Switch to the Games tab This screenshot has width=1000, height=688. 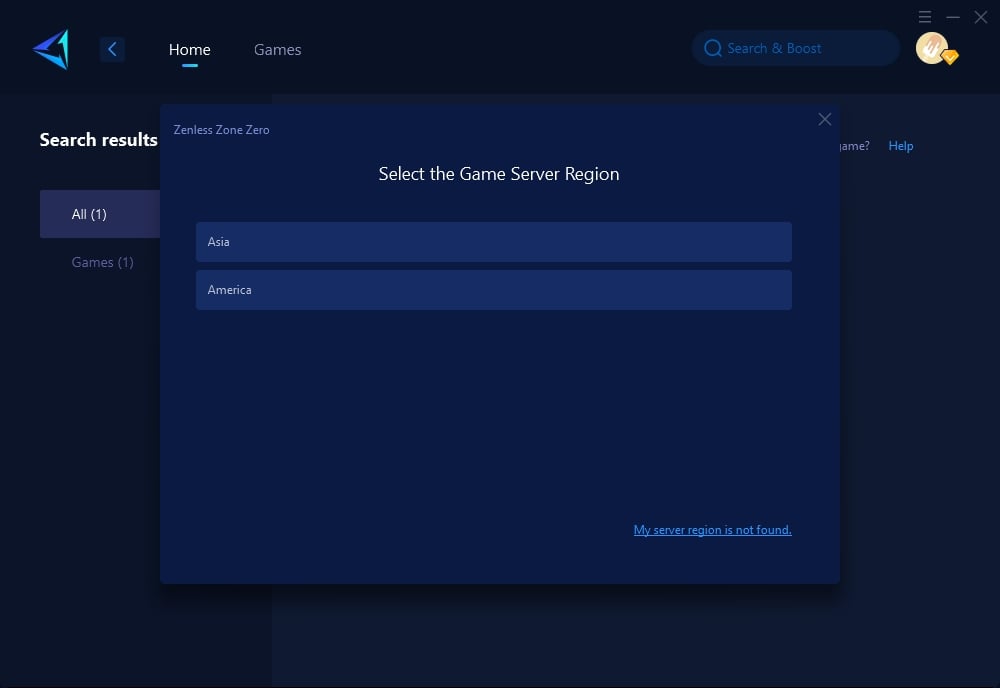point(277,50)
